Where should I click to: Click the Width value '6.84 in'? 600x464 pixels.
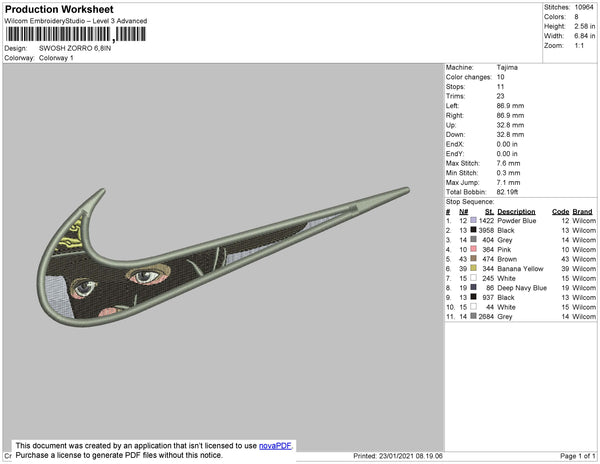pos(584,36)
